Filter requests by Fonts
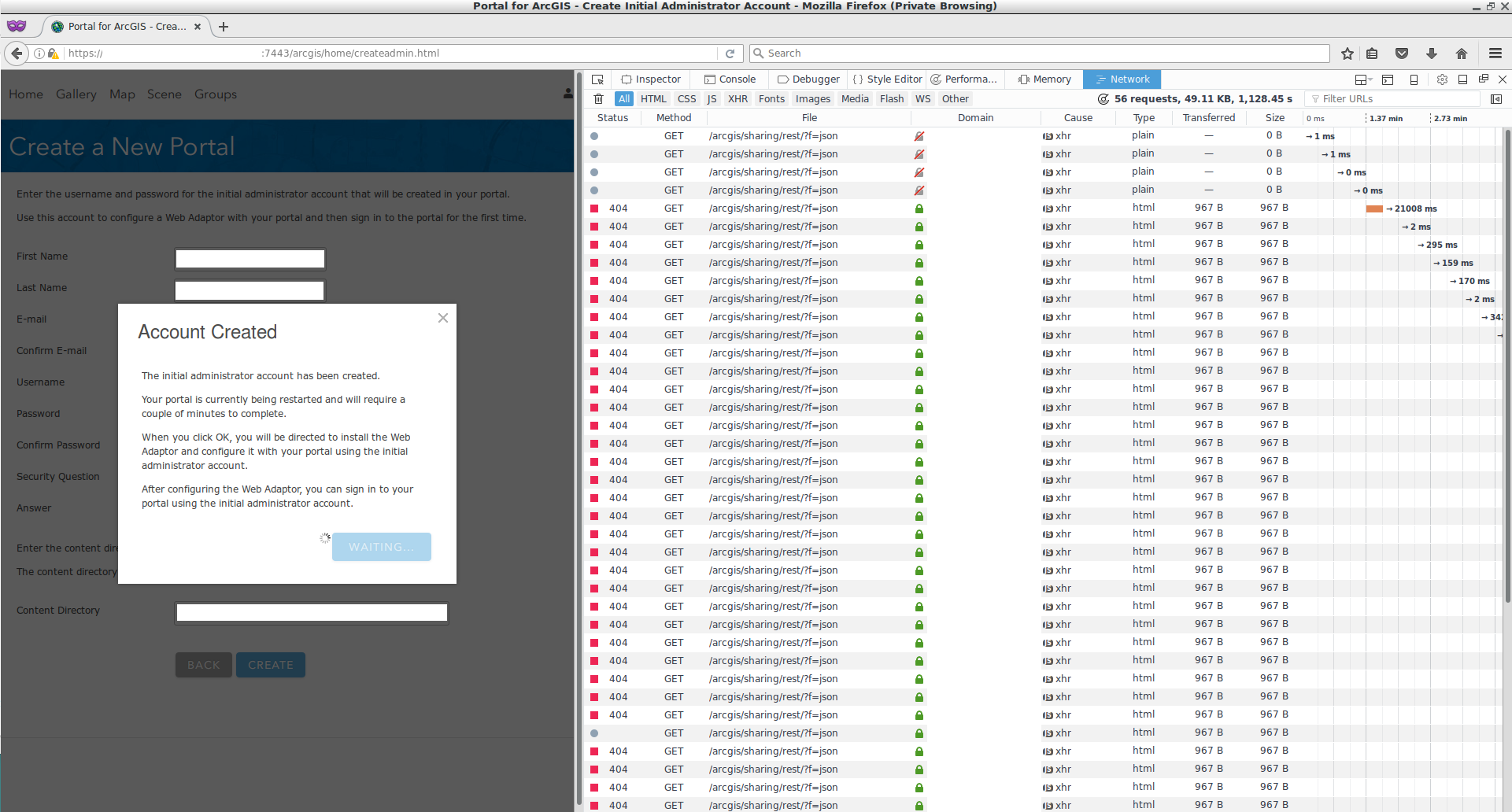 [771, 99]
